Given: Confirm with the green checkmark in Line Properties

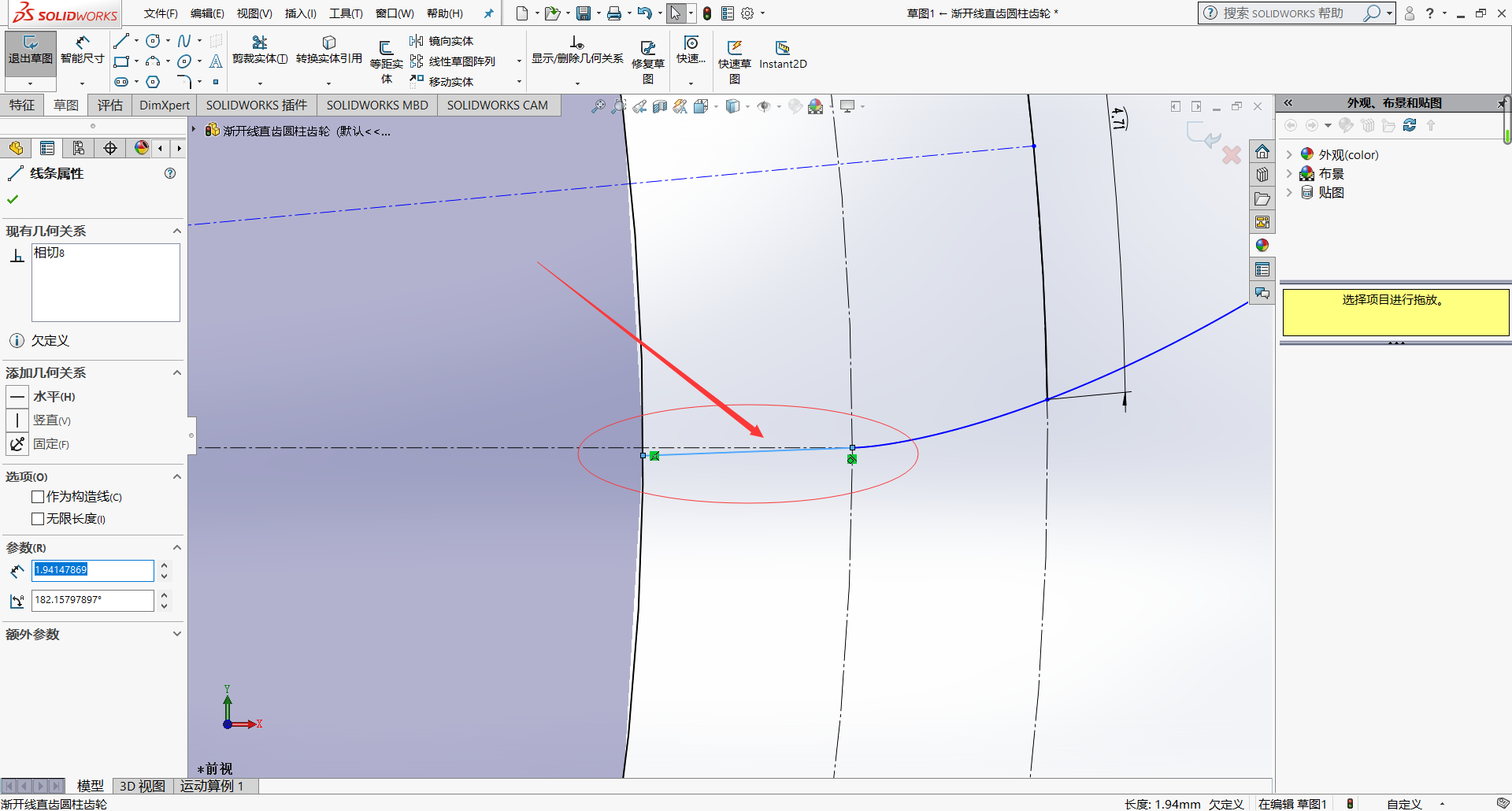Looking at the screenshot, I should pyautogui.click(x=13, y=200).
